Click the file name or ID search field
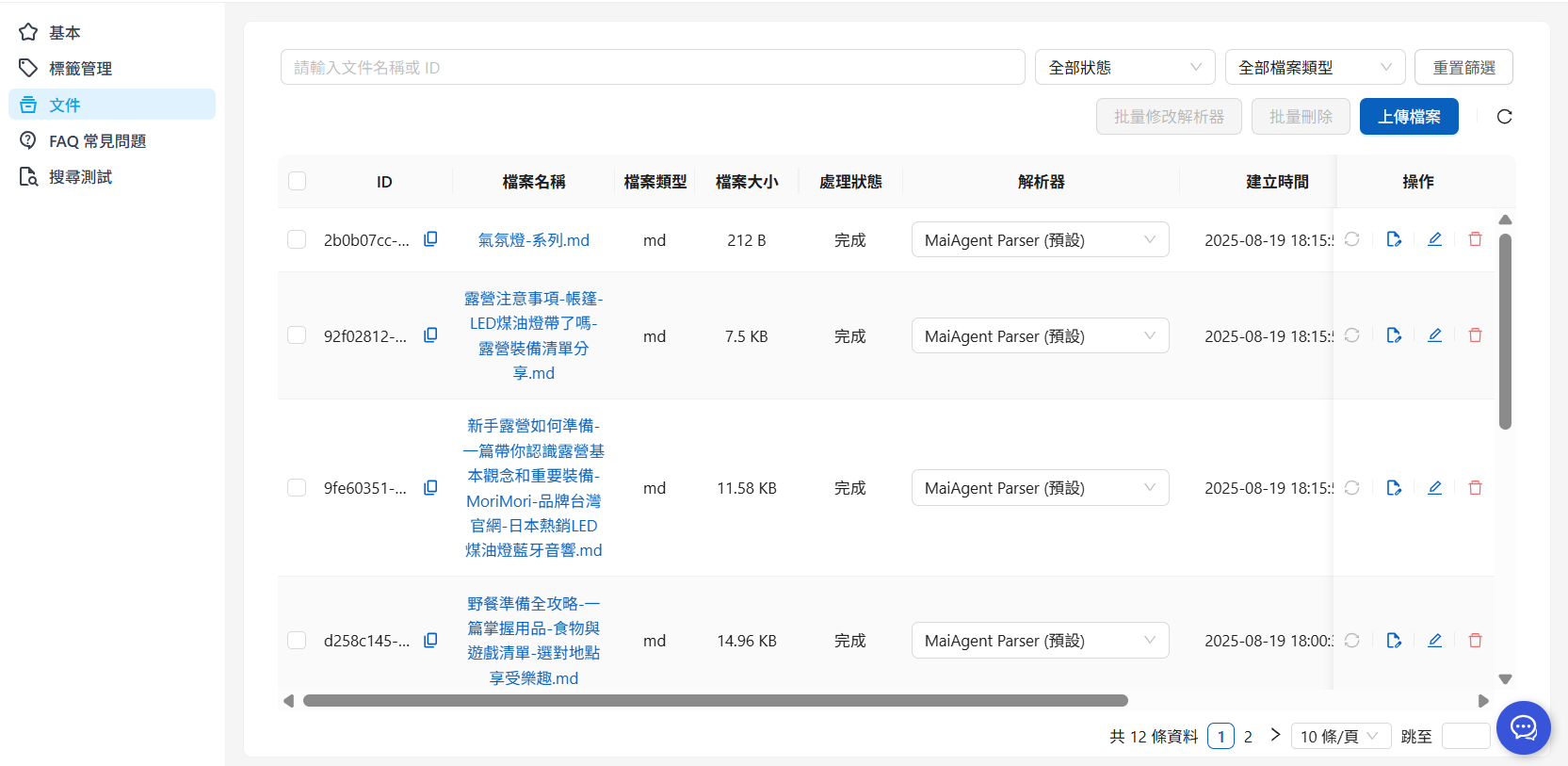 coord(652,68)
